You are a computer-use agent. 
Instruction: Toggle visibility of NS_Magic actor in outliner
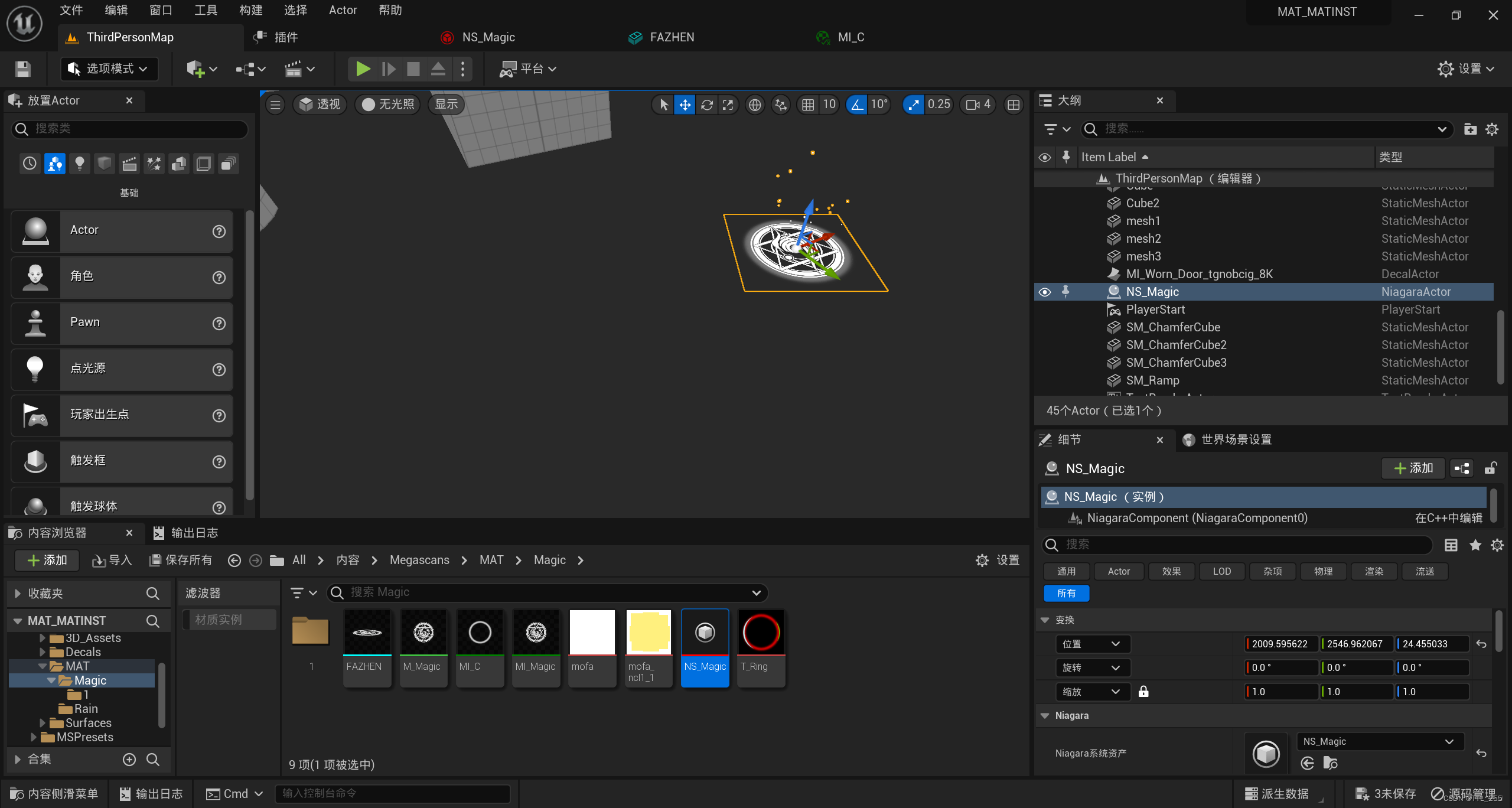(1044, 291)
